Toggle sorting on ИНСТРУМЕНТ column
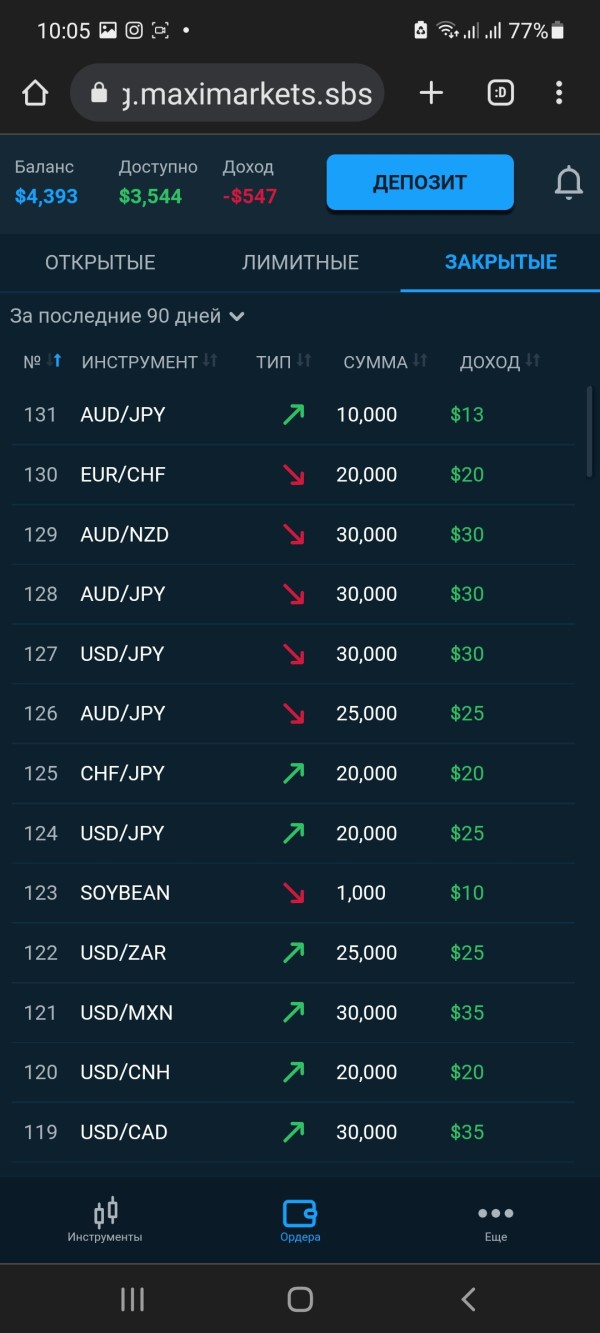Viewport: 600px width, 1333px height. [210, 361]
